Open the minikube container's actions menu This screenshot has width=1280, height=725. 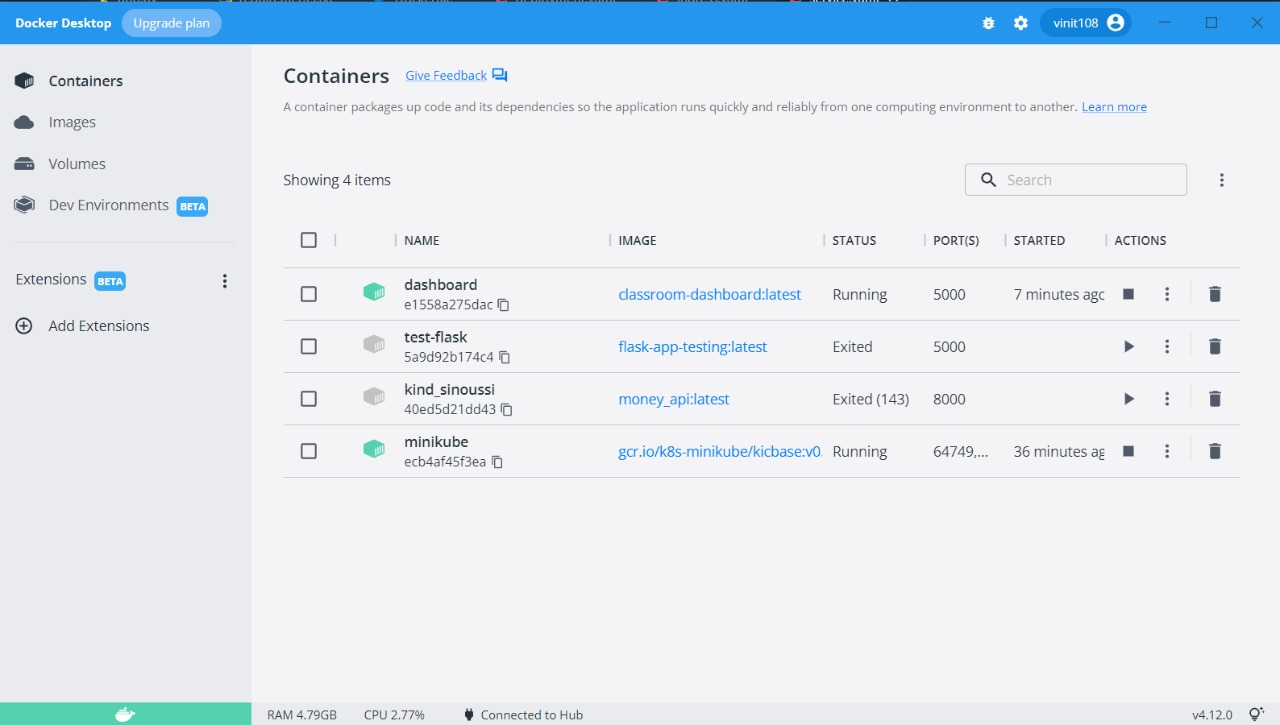pyautogui.click(x=1167, y=451)
